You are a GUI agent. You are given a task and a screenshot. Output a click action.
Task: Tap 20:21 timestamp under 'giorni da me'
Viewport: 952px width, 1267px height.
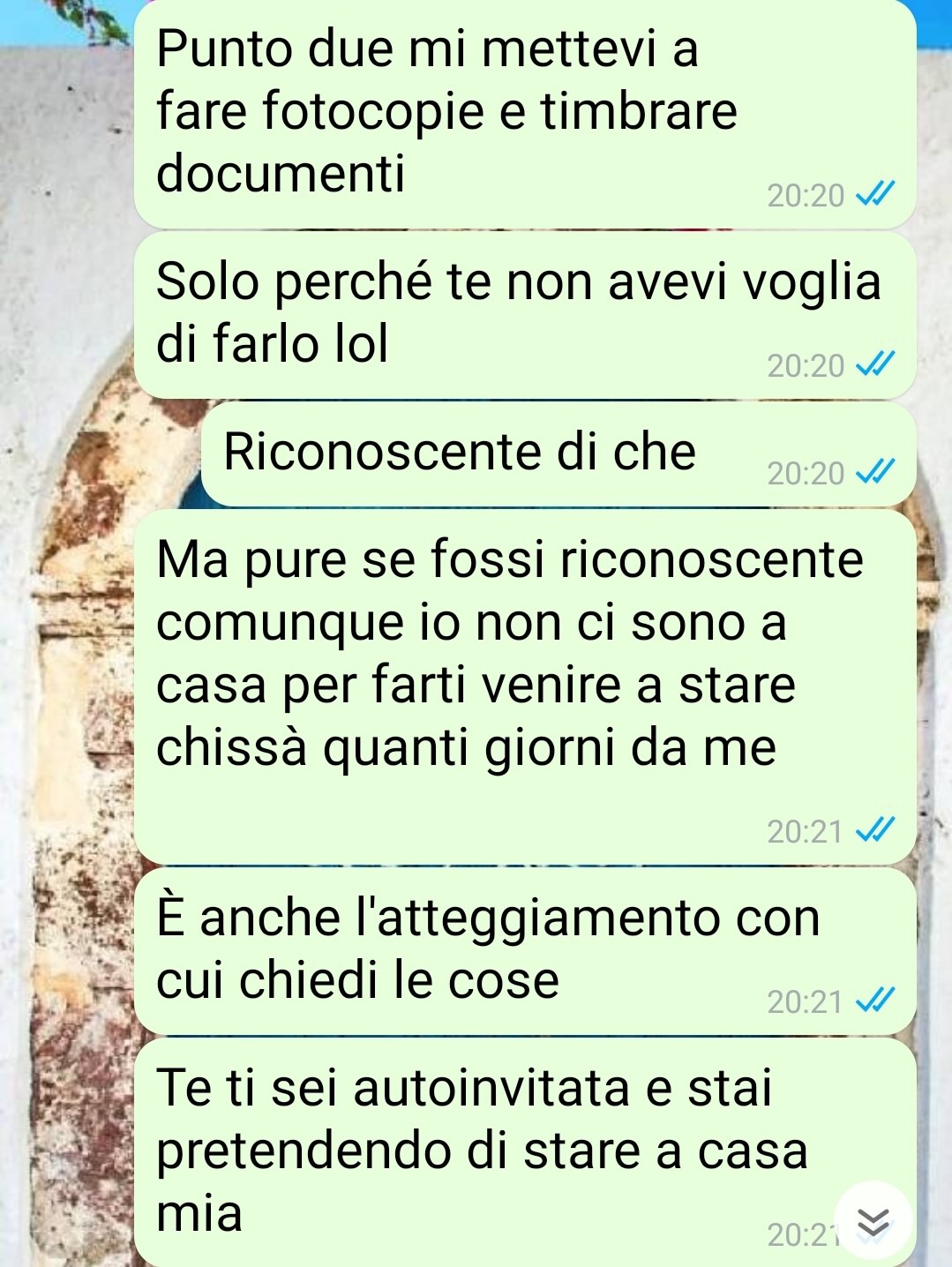pos(806,831)
